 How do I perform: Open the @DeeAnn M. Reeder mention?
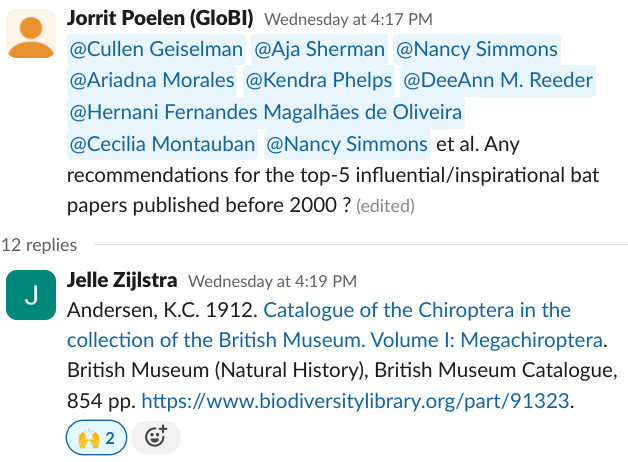pyautogui.click(x=498, y=81)
